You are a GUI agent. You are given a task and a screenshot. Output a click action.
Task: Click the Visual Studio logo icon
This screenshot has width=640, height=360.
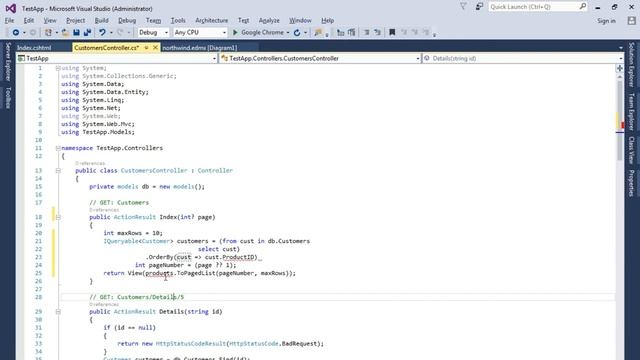[11, 8]
